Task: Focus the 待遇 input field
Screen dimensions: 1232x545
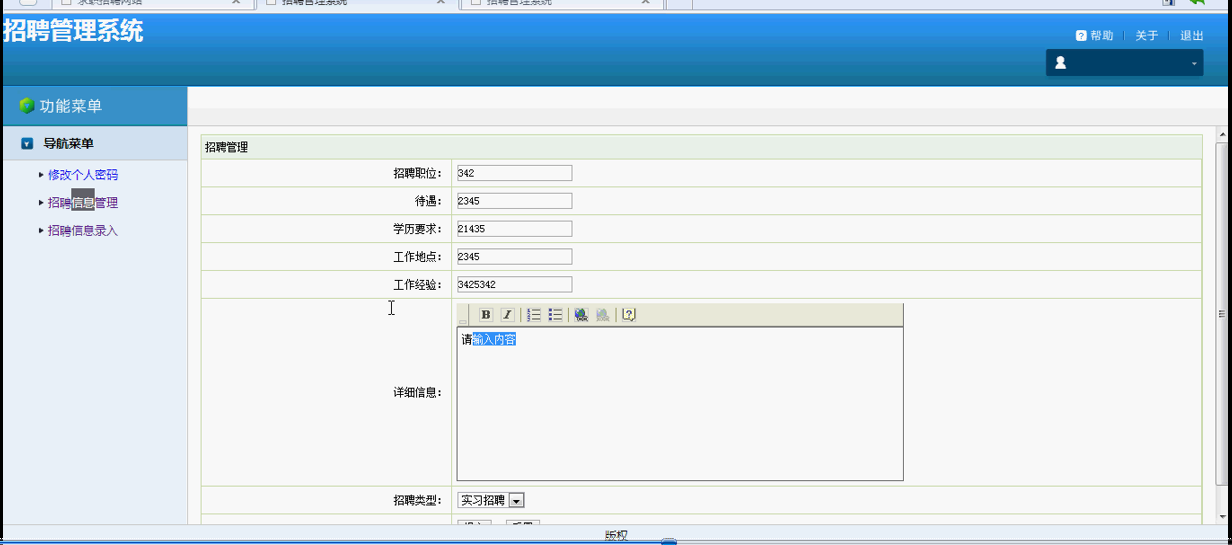Action: [514, 201]
